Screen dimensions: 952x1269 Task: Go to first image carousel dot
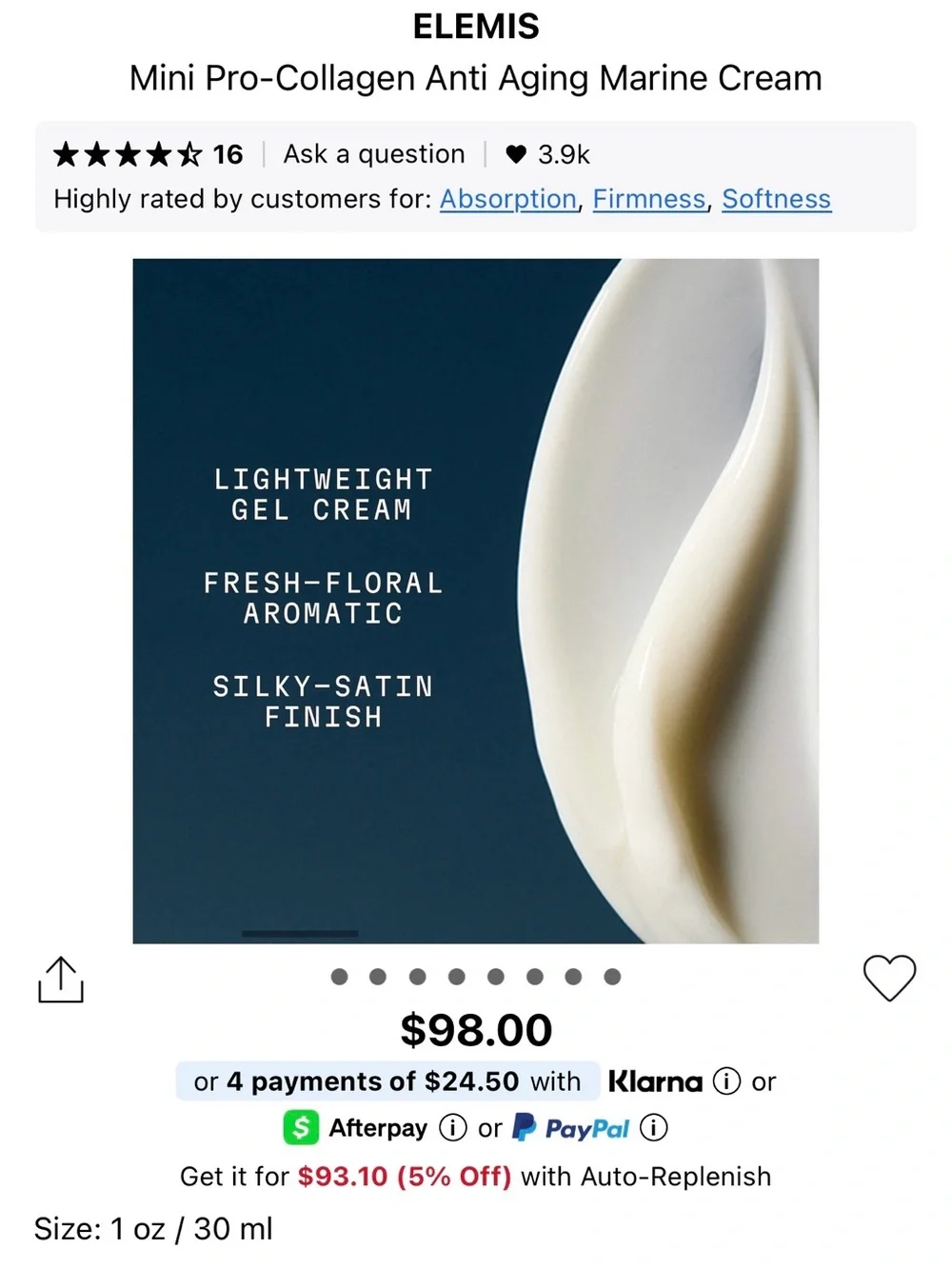(x=339, y=977)
